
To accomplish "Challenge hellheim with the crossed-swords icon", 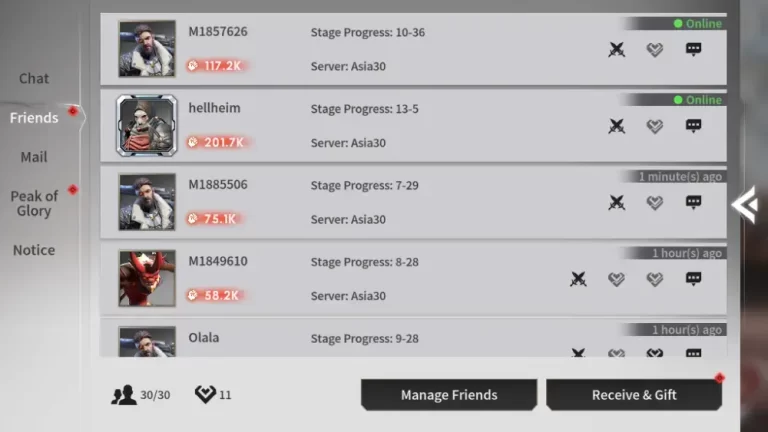I will (x=617, y=126).
